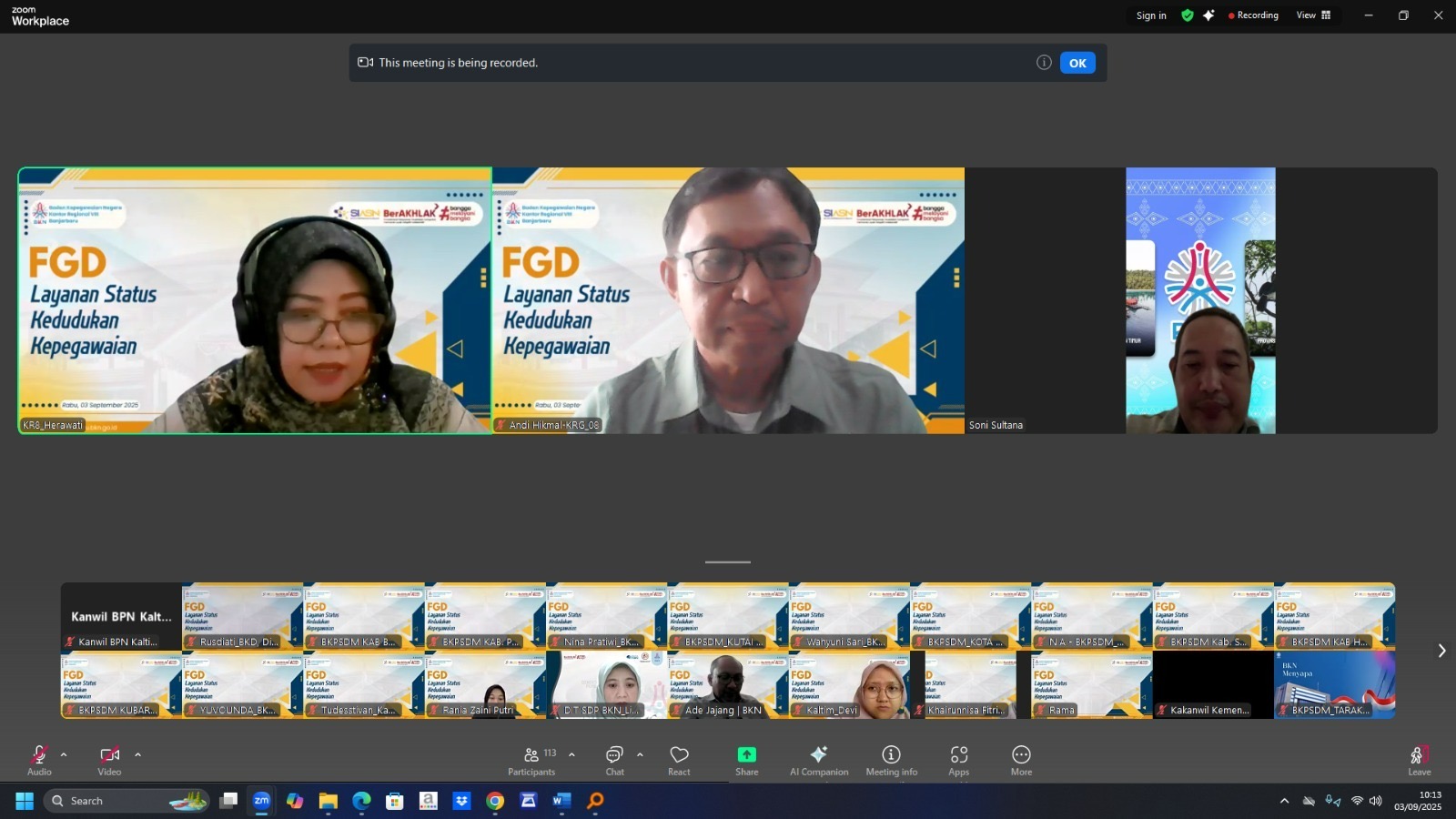Turn on camera with Video button
The height and width of the screenshot is (819, 1456).
[x=109, y=761]
